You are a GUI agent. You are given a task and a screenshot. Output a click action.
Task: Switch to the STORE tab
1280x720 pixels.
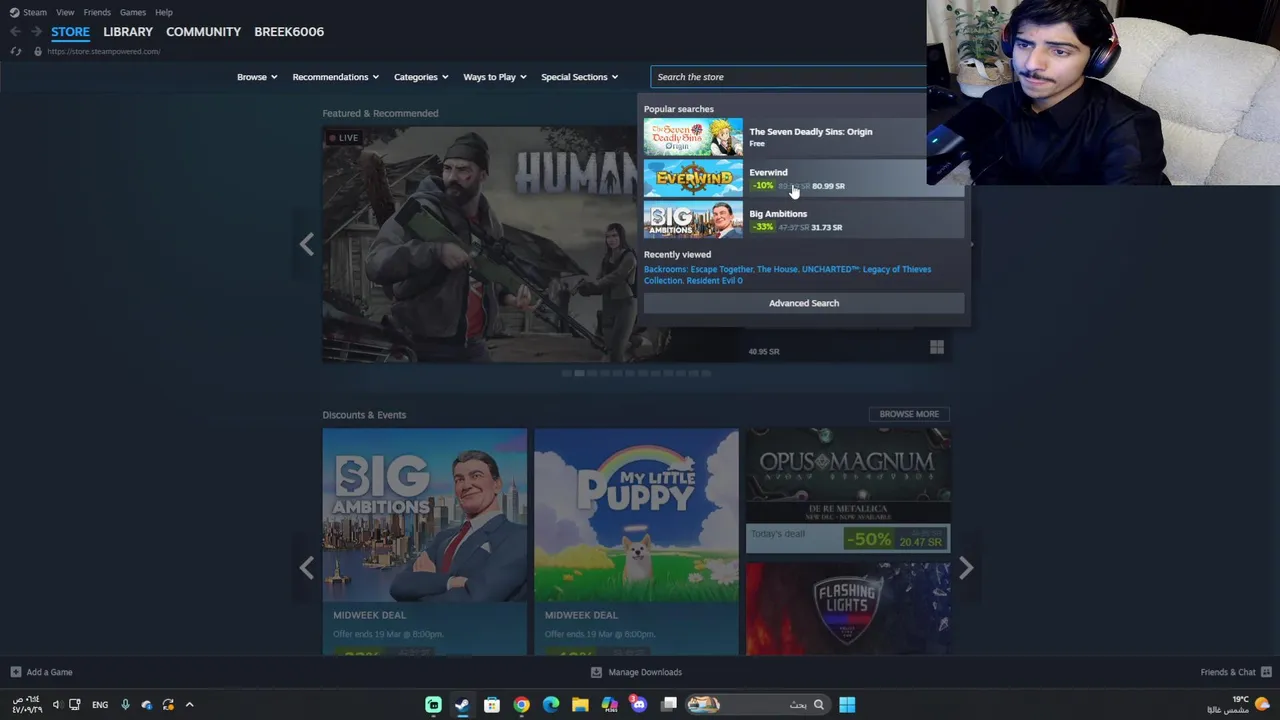click(x=70, y=32)
